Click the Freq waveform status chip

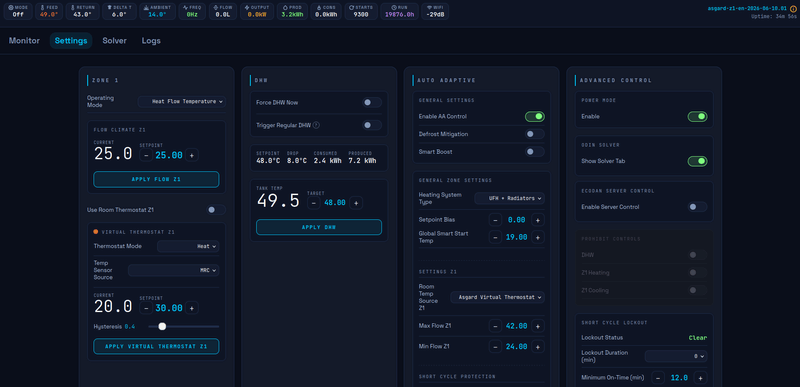coord(192,11)
